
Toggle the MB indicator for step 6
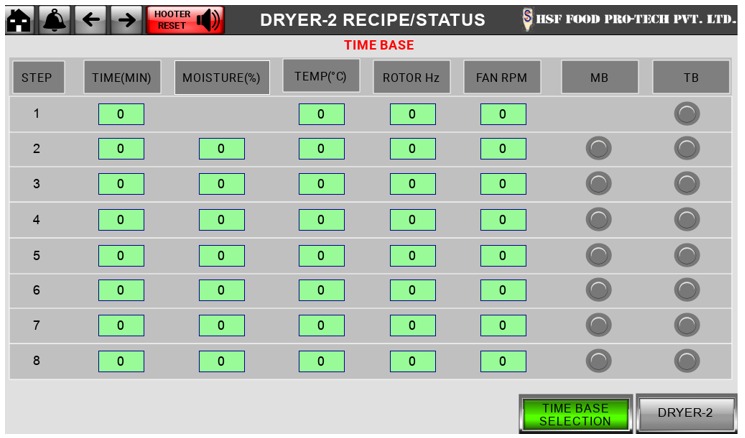coord(598,289)
